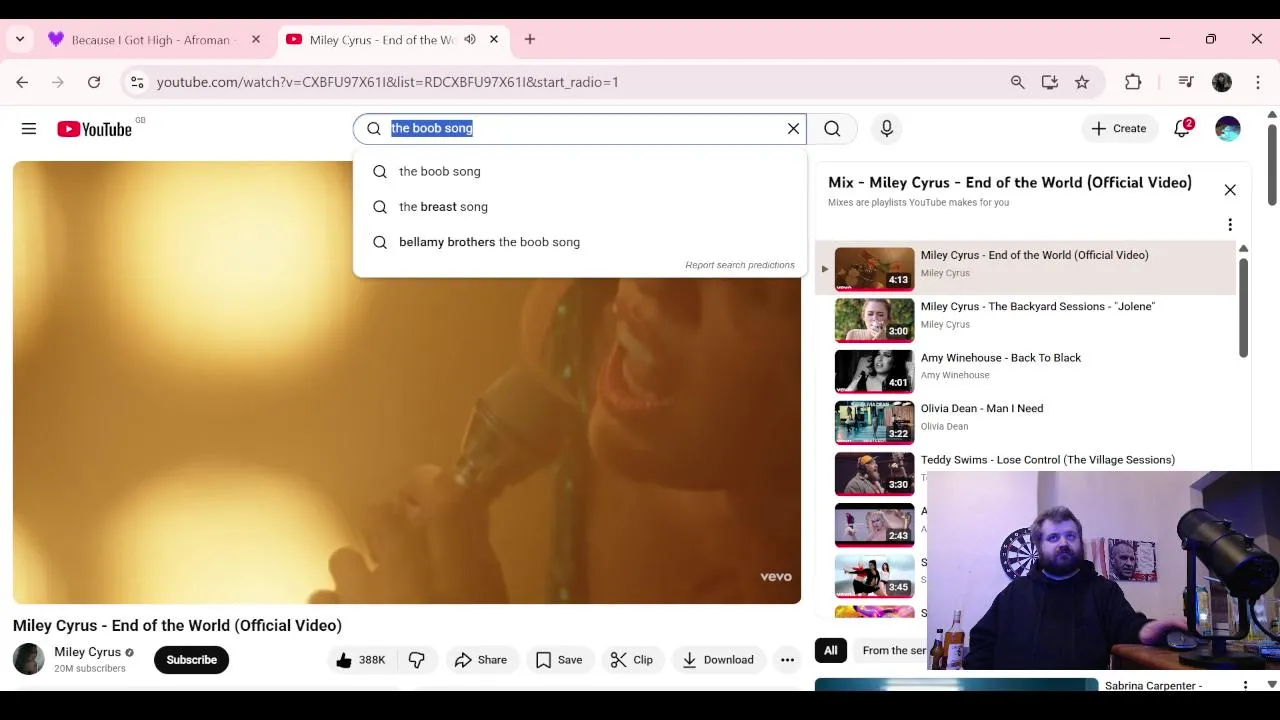Open Miley Cyrus channel avatar

click(x=29, y=659)
